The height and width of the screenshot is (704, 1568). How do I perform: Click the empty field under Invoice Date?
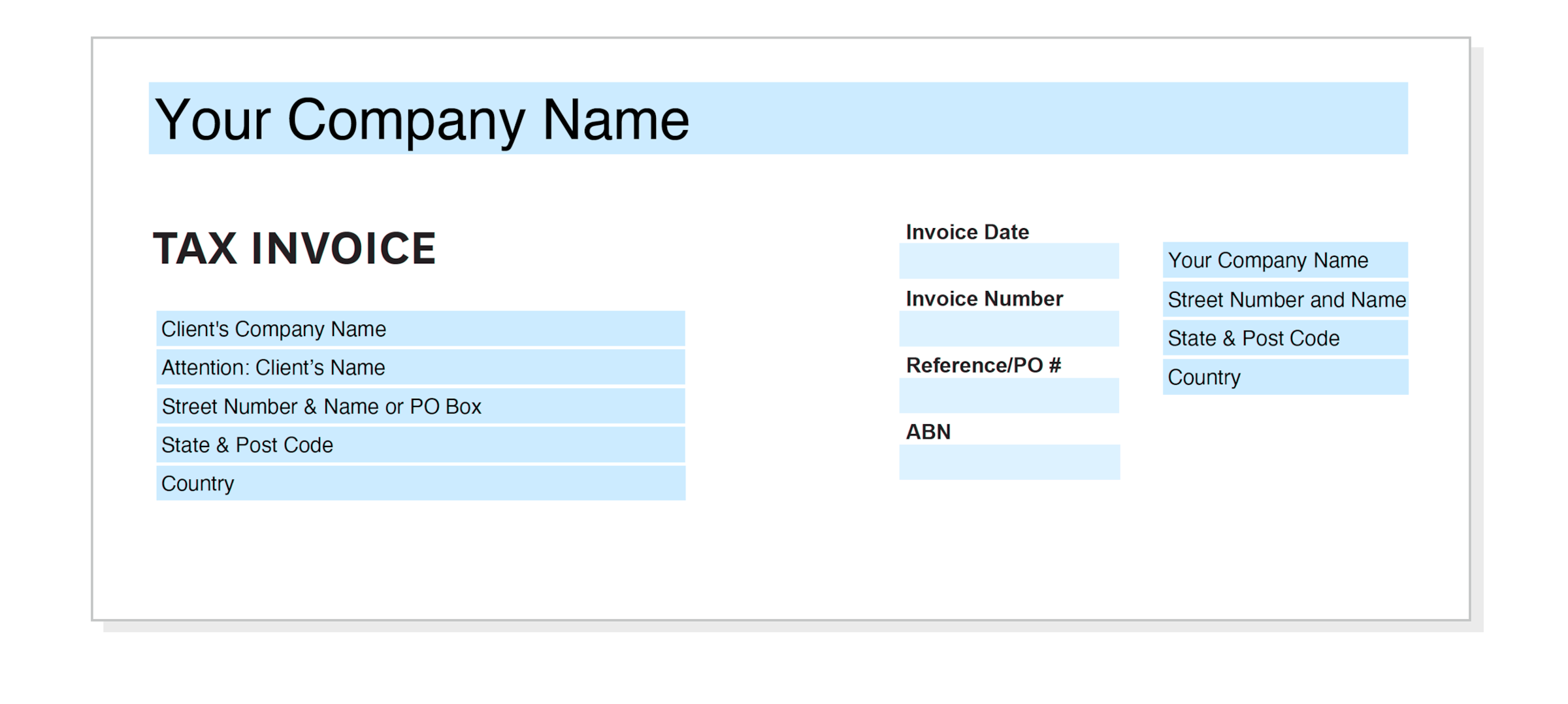click(x=1009, y=261)
